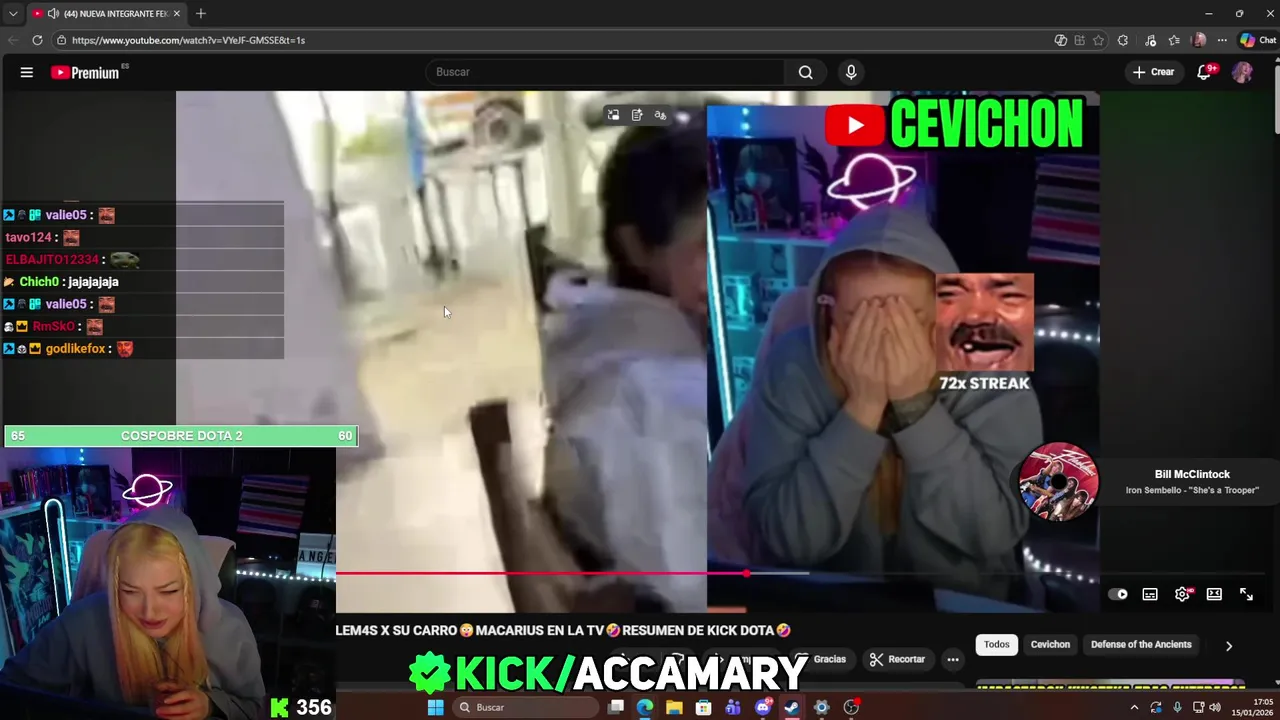Image resolution: width=1280 pixels, height=720 pixels.
Task: Click the YouTube search magnifier button
Action: pyautogui.click(x=805, y=72)
